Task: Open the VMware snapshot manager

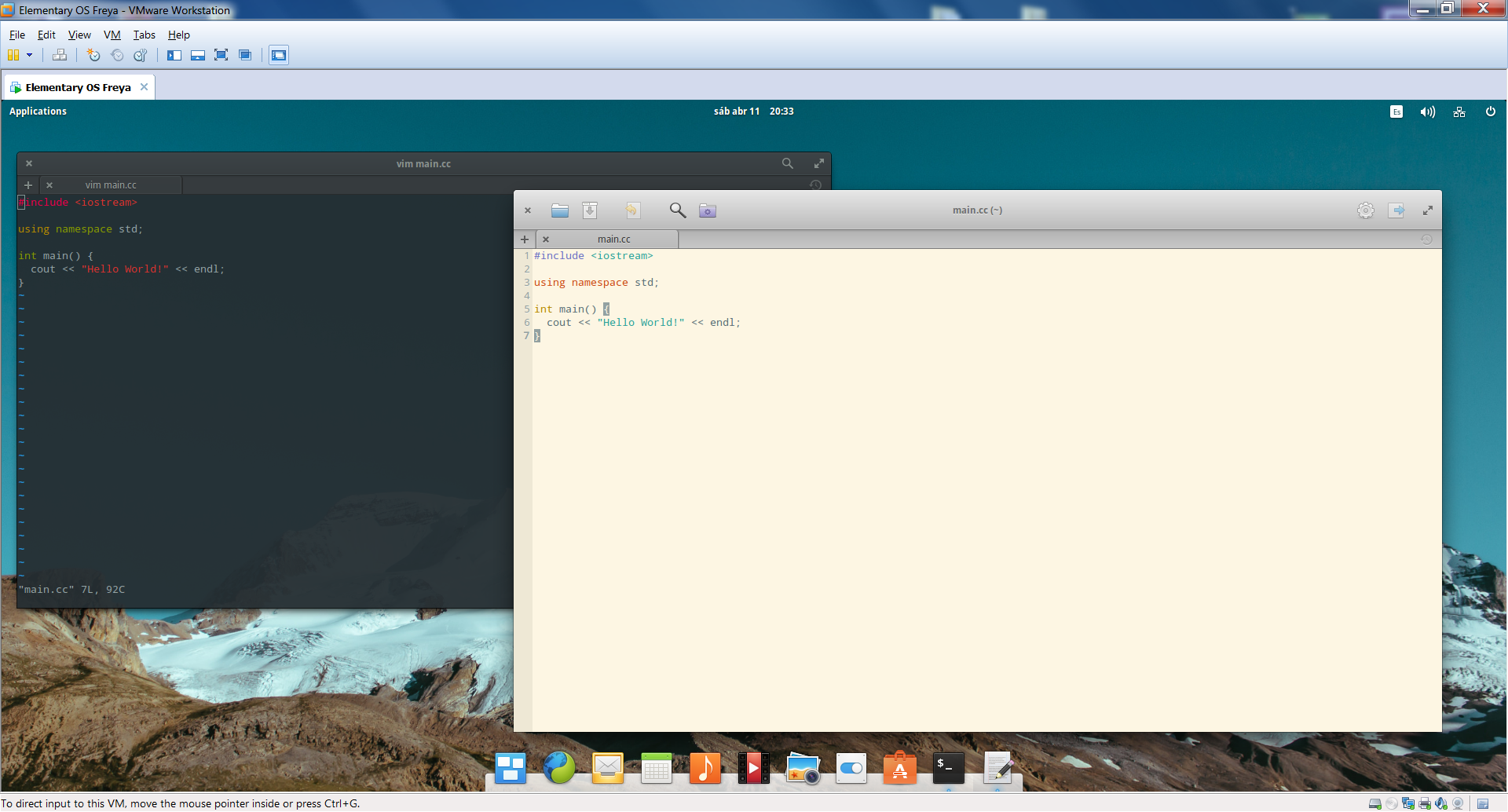Action: coord(141,55)
